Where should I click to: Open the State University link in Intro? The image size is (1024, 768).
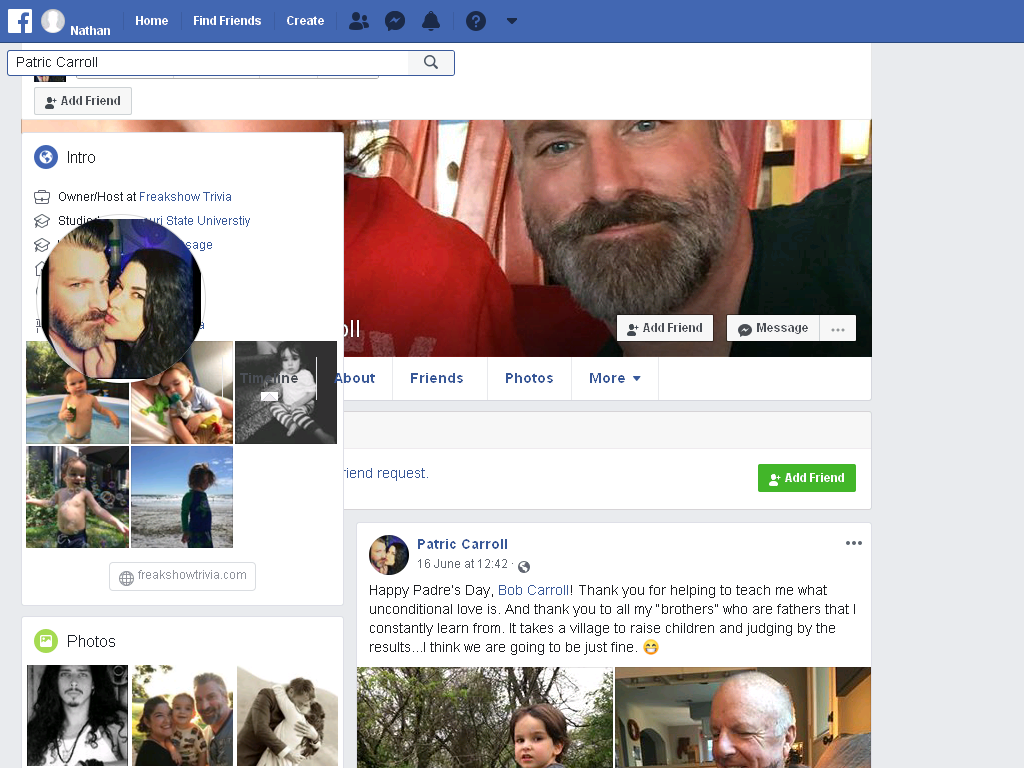pos(208,221)
